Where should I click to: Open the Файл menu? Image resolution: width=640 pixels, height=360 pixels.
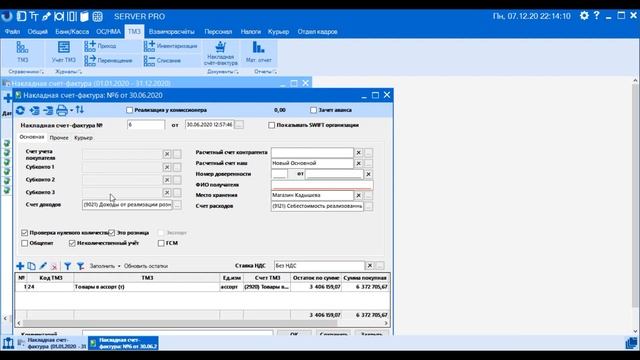coord(12,31)
